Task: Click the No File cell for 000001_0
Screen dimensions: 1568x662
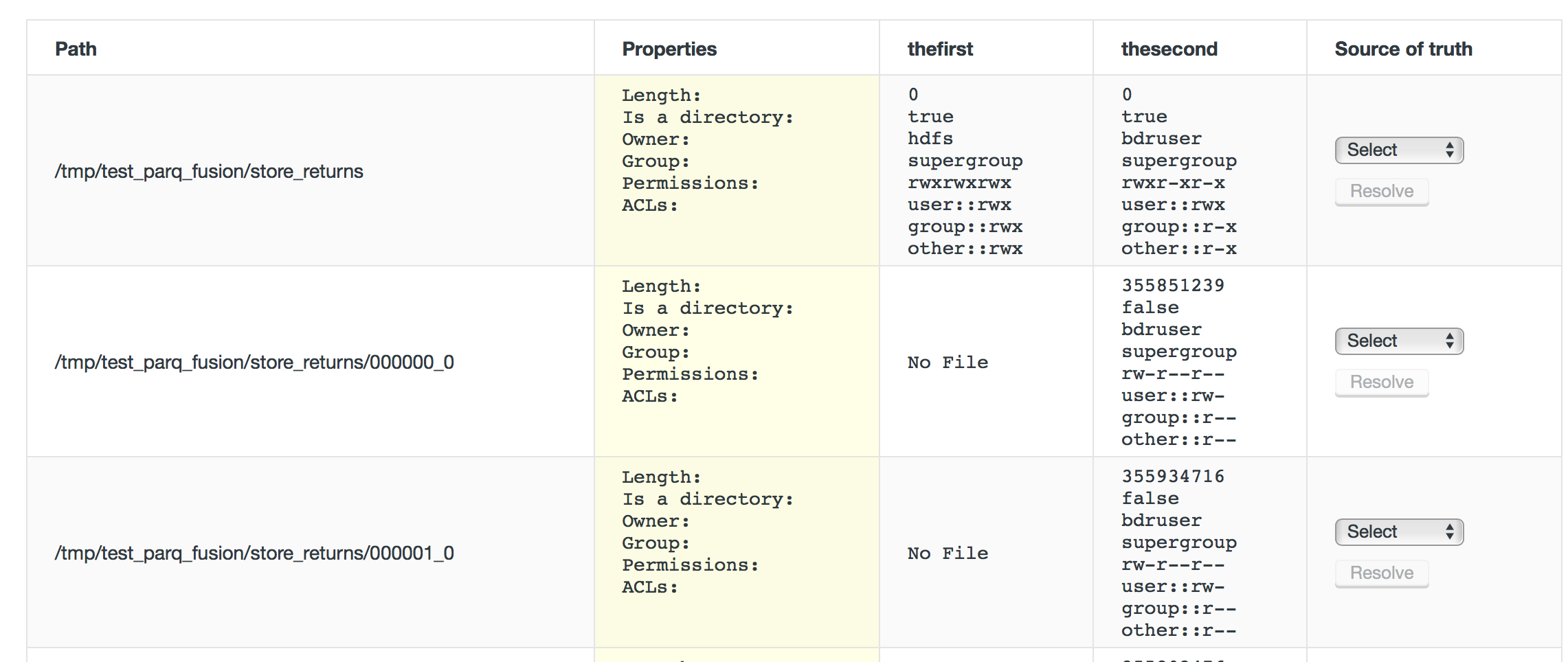Action: pos(948,553)
